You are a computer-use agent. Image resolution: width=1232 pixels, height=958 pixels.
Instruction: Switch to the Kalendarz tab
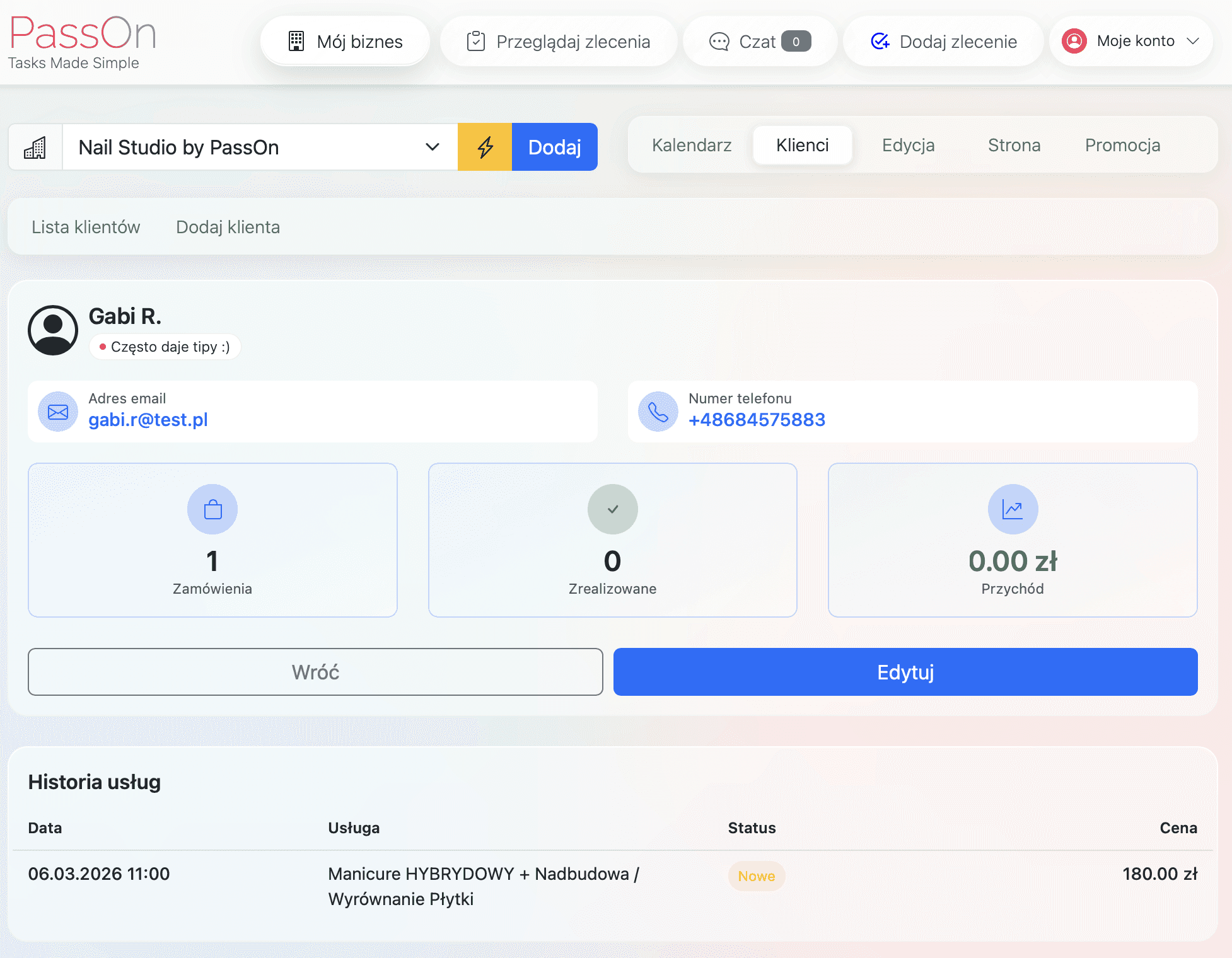(692, 145)
